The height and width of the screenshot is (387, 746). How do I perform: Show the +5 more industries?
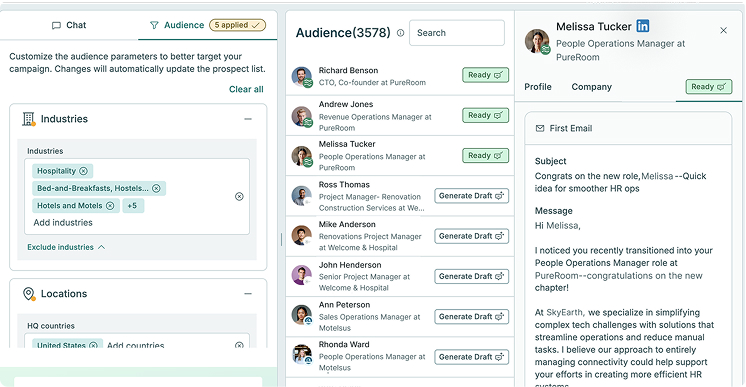click(132, 206)
